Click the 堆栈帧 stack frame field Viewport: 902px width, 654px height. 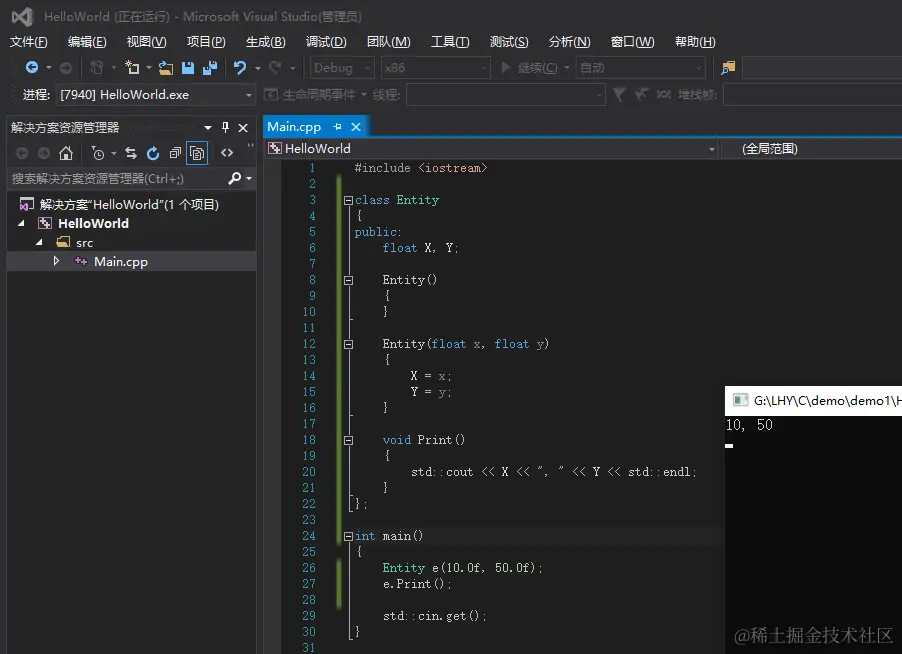[812, 94]
